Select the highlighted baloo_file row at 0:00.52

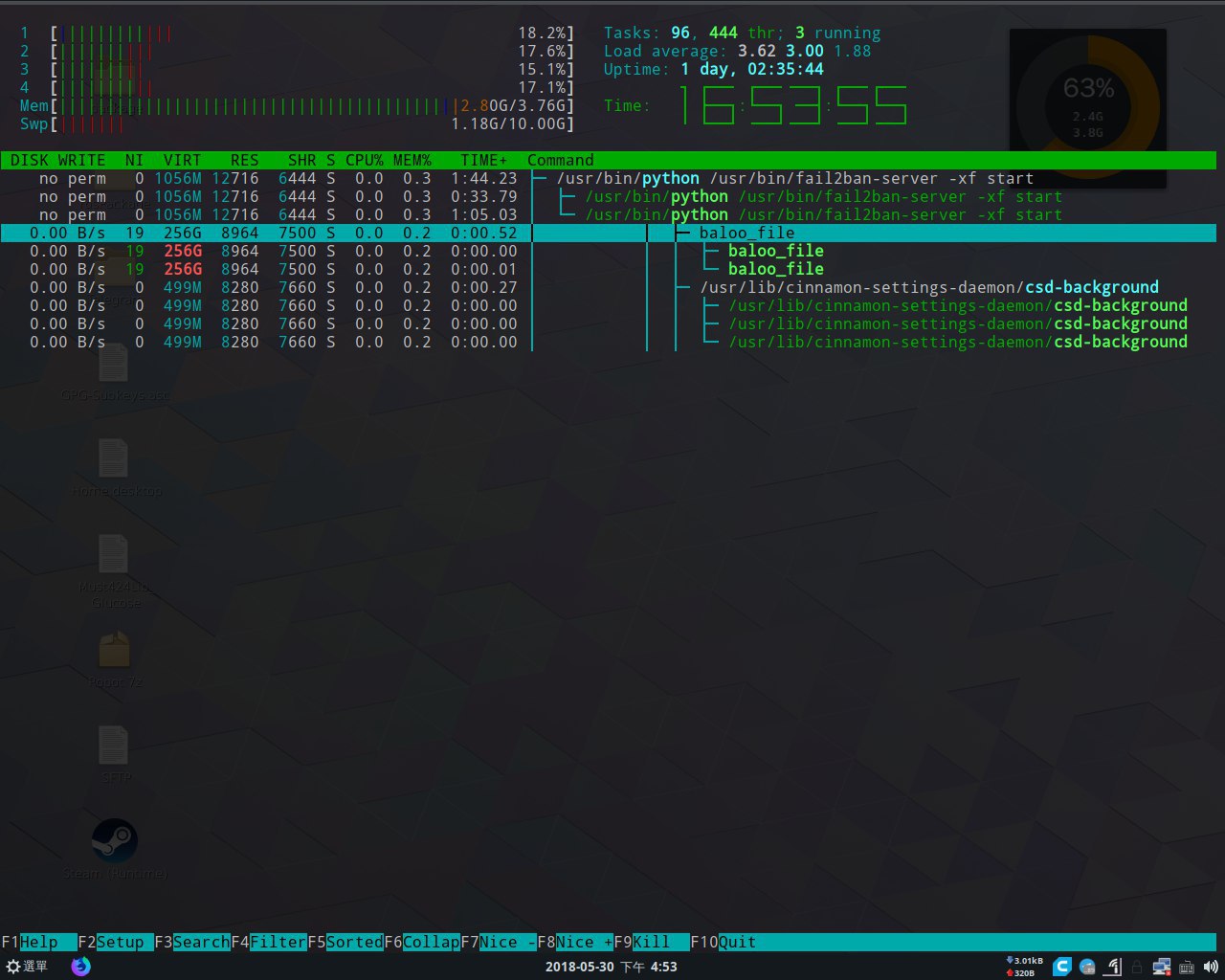[609, 233]
